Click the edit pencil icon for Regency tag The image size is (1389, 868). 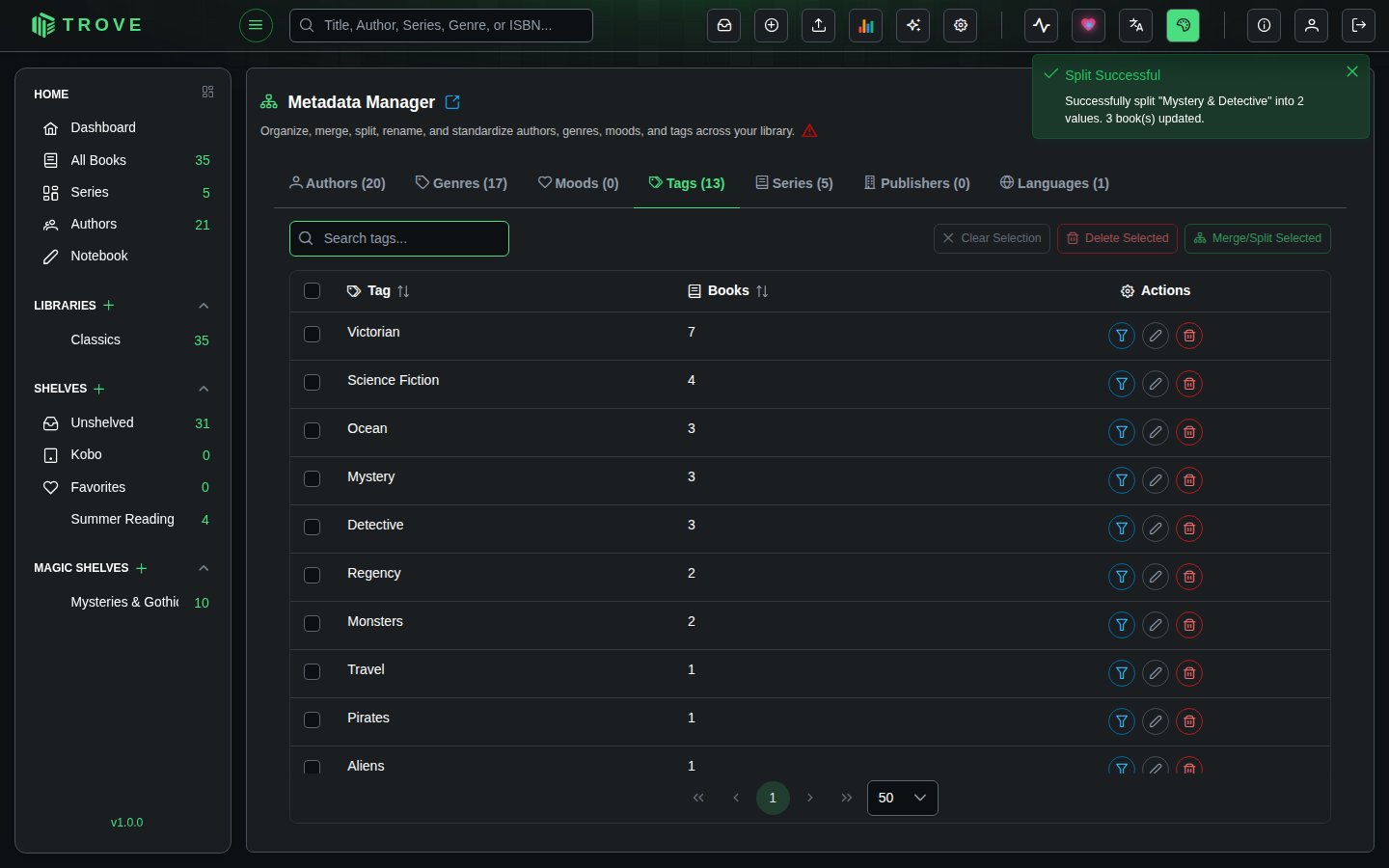[1156, 577]
